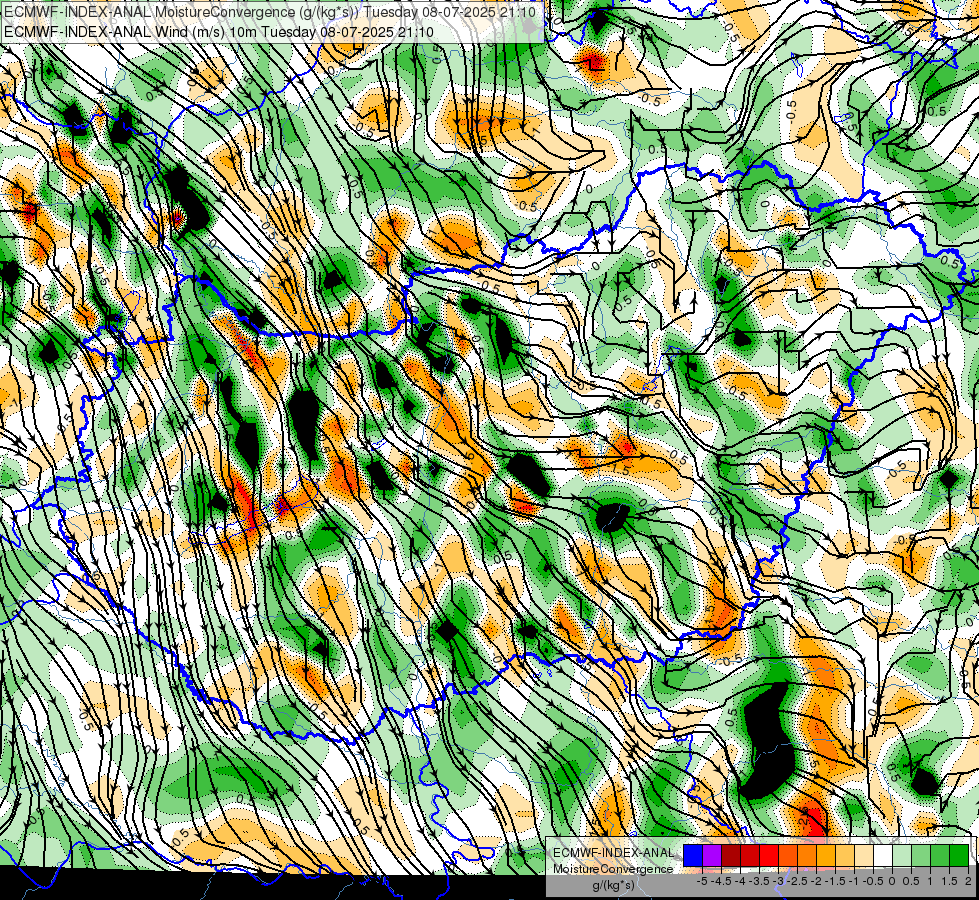Click legend swatch between 0 and 0.5
Viewport: 979px width, 900px height.
[902, 856]
